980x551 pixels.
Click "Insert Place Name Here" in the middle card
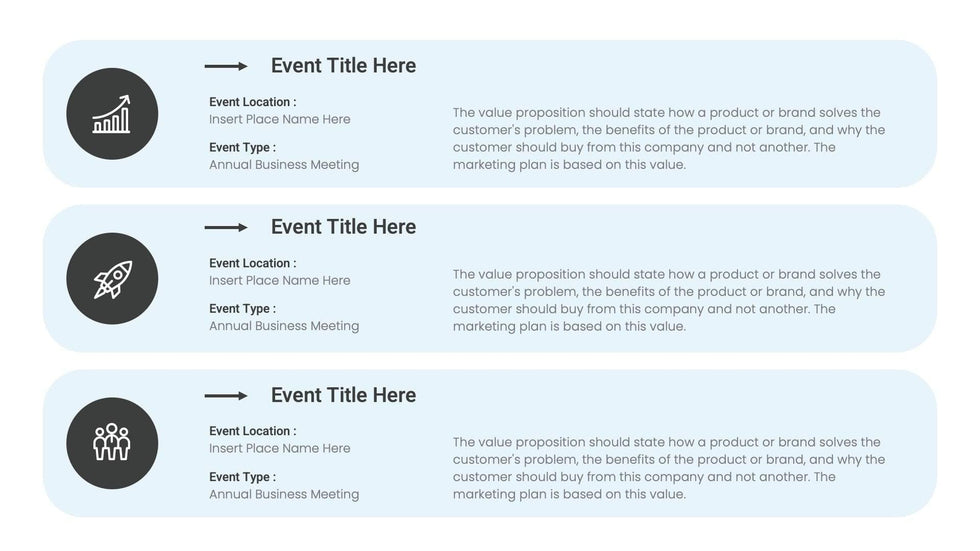click(x=280, y=281)
